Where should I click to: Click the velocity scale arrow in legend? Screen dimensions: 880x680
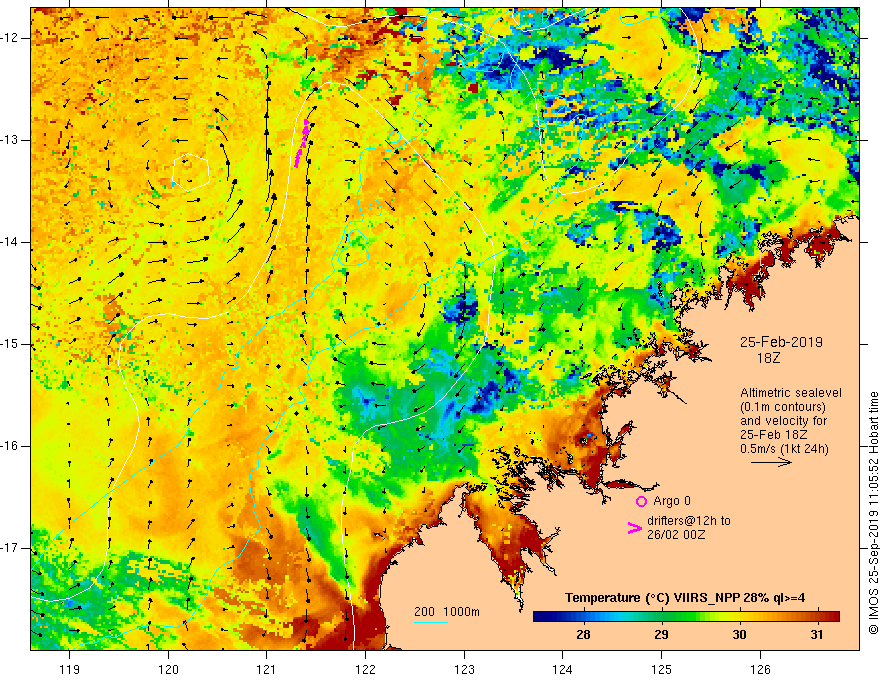(x=771, y=462)
